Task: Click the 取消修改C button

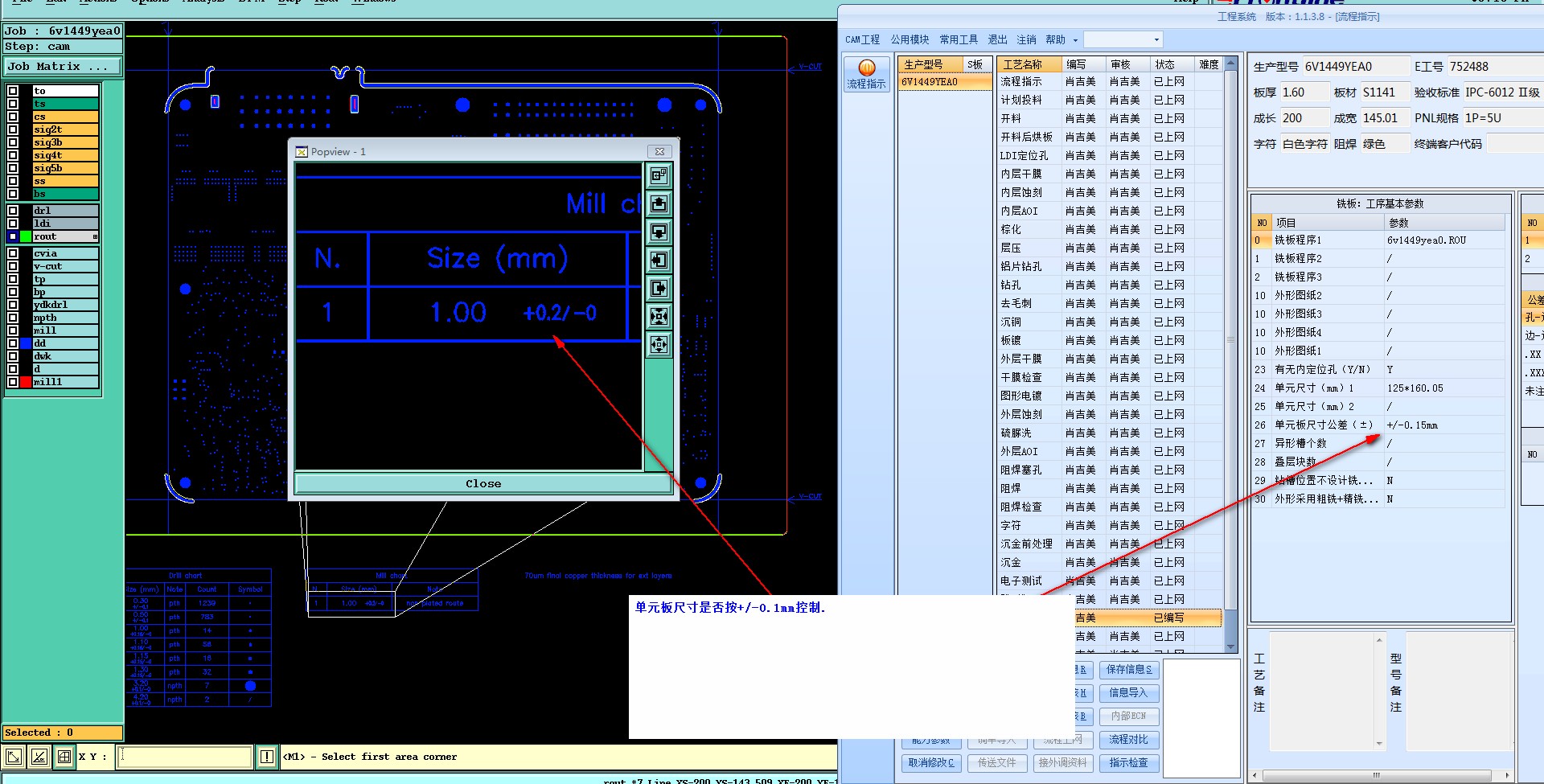Action: point(931,762)
